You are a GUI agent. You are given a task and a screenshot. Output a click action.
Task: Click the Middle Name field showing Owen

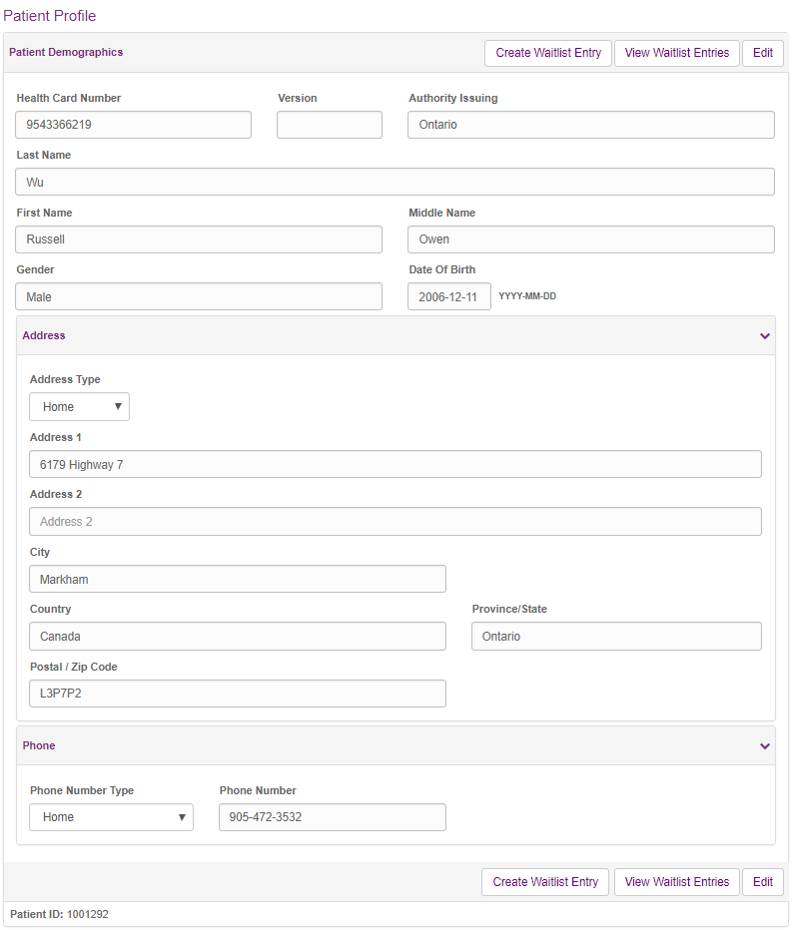coord(591,239)
